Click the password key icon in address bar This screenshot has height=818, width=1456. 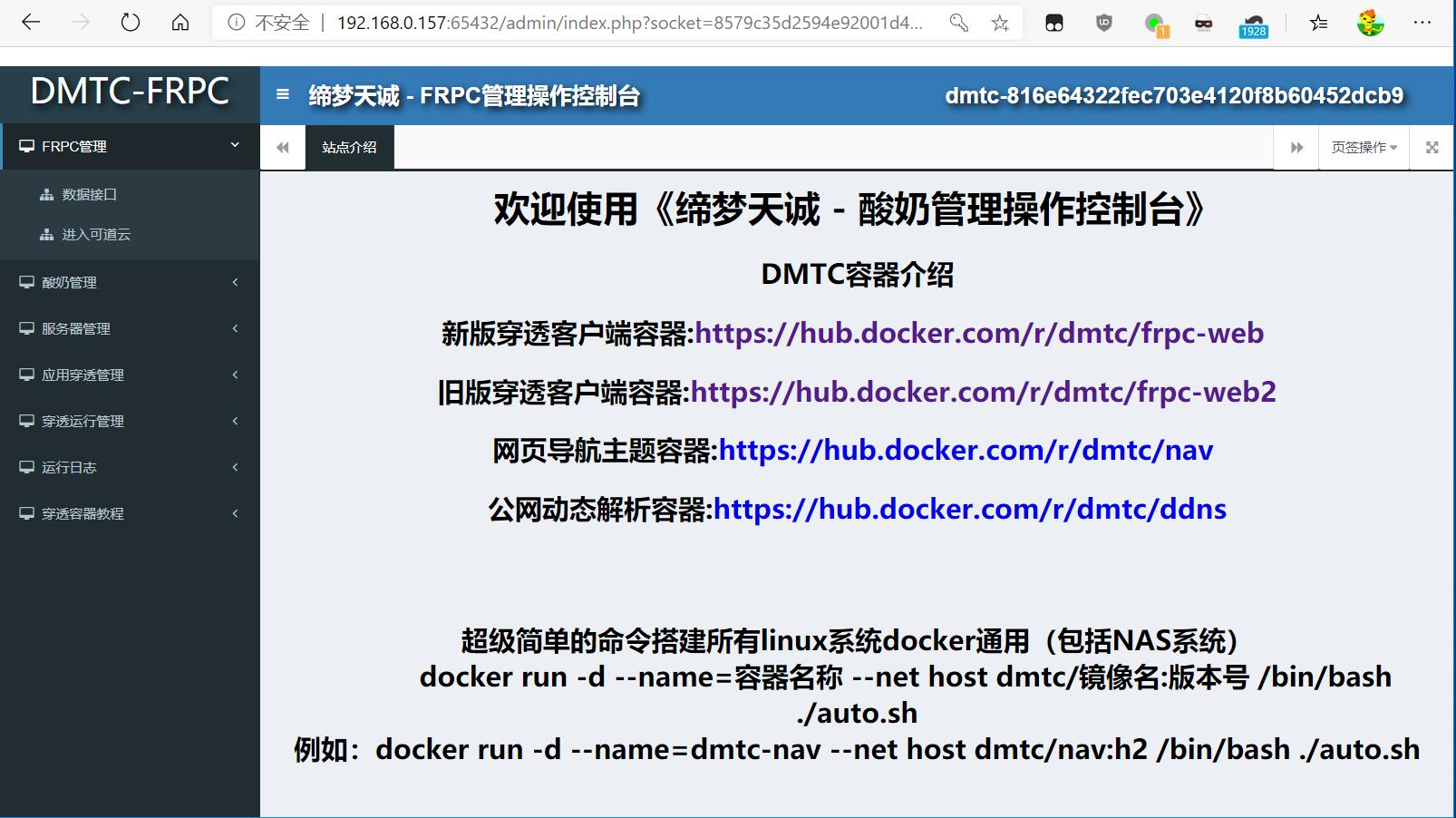pyautogui.click(x=959, y=23)
